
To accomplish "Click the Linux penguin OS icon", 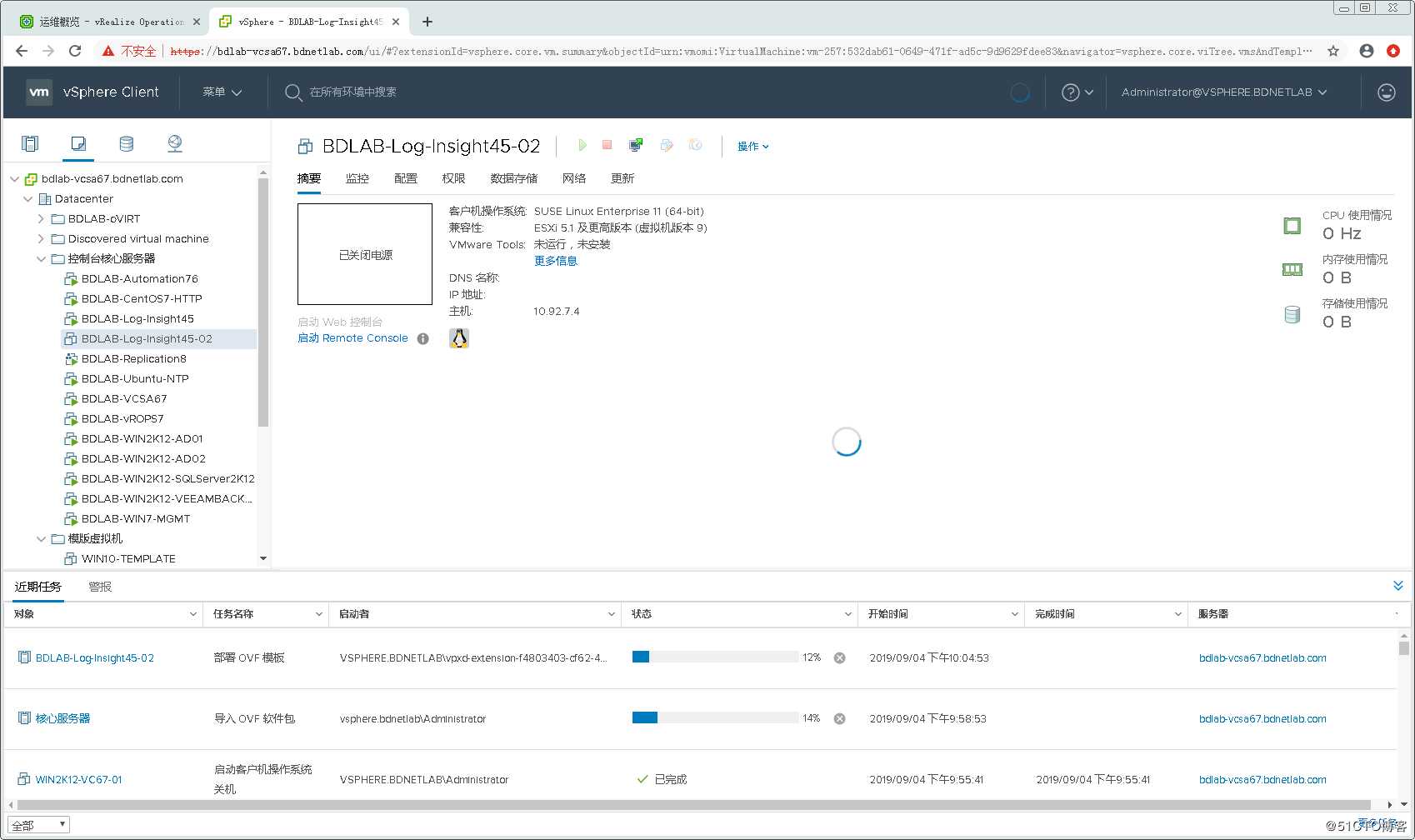I will tap(459, 337).
